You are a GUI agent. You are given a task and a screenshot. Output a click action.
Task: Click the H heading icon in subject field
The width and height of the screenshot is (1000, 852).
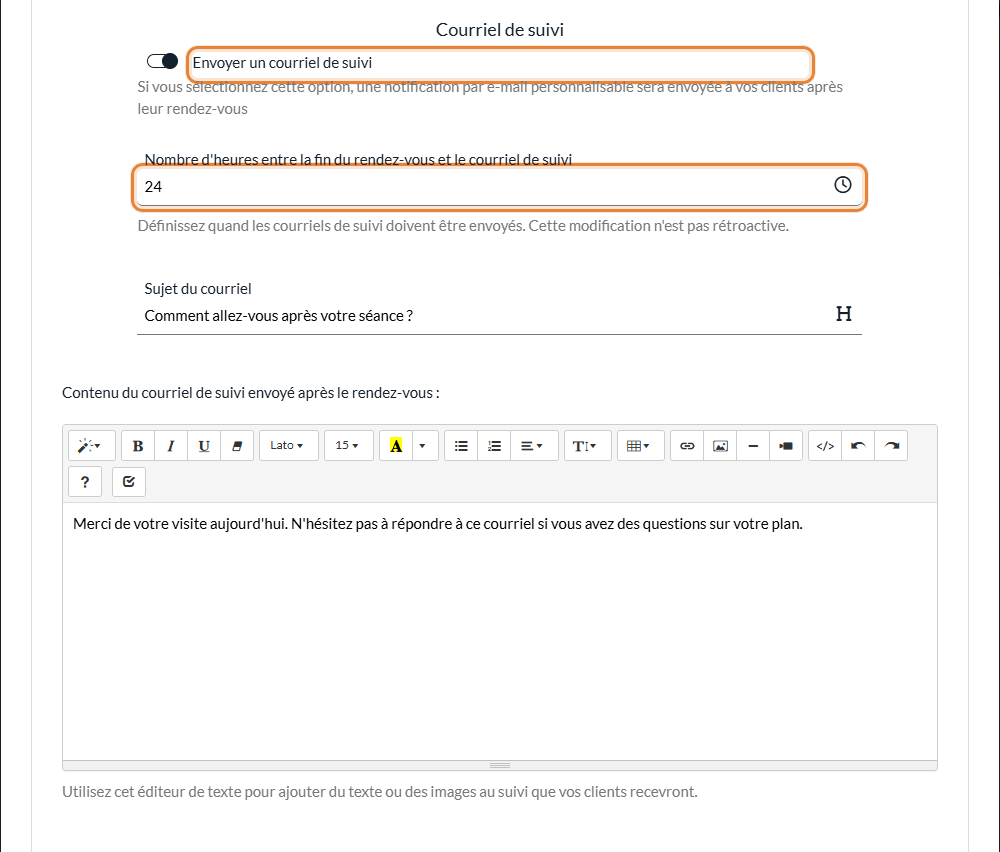click(x=844, y=314)
